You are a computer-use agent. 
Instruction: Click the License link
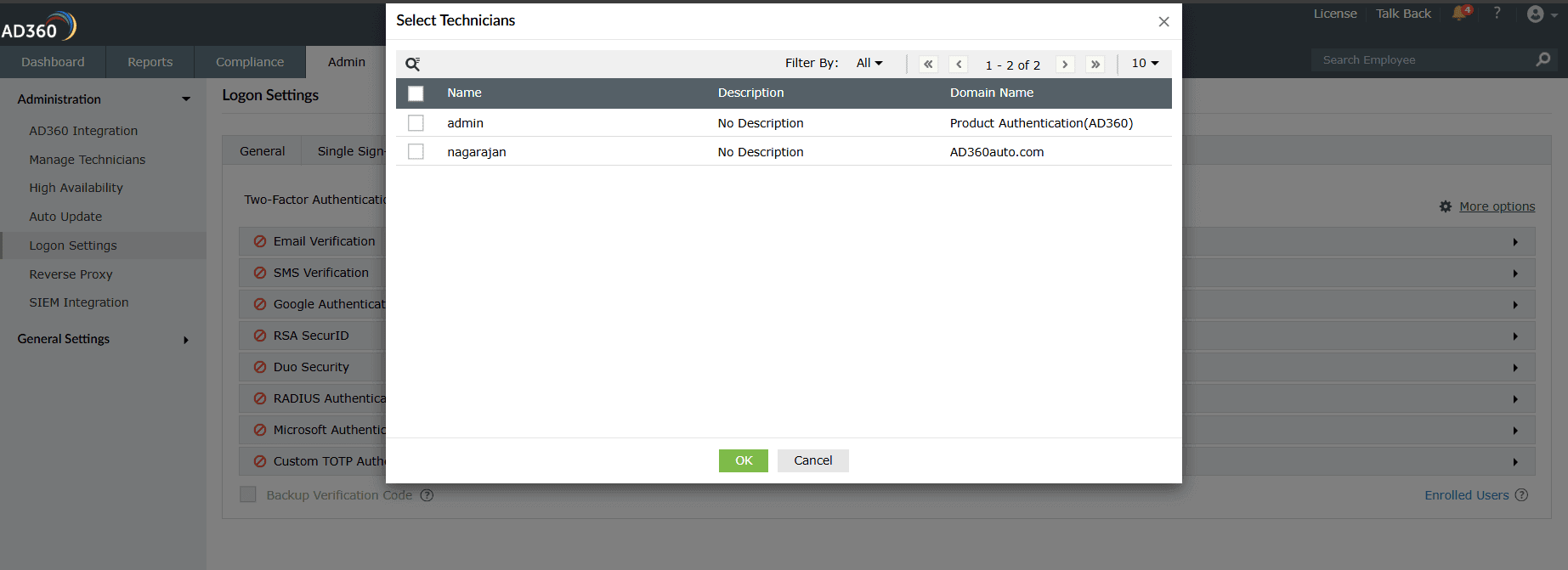coord(1335,14)
